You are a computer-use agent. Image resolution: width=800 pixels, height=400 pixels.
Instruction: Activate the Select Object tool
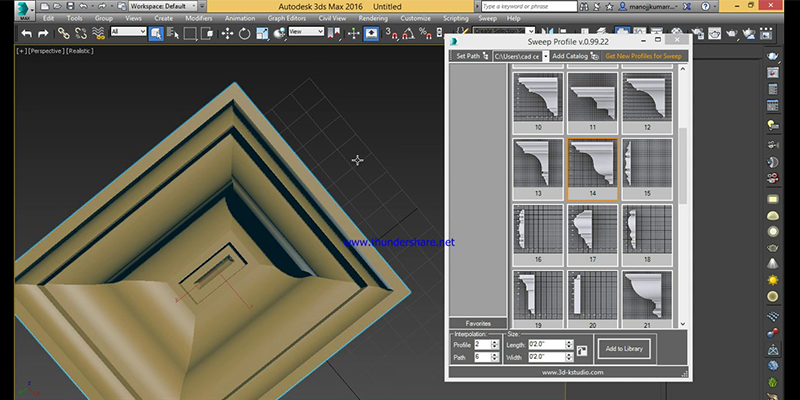point(156,34)
